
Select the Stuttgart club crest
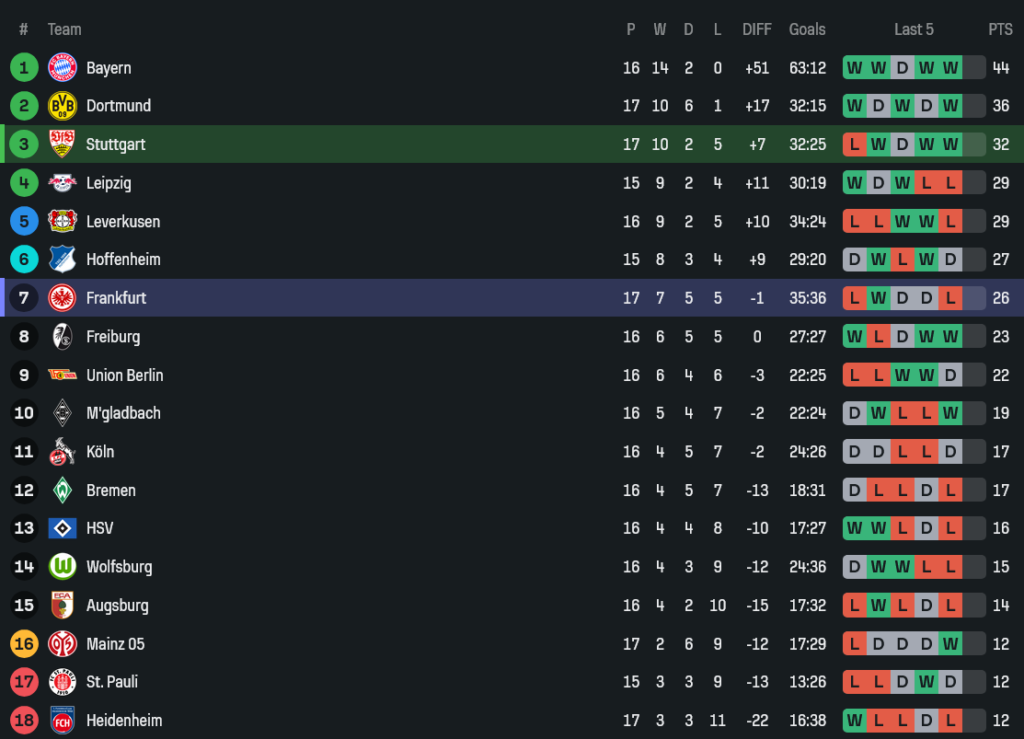(x=62, y=144)
